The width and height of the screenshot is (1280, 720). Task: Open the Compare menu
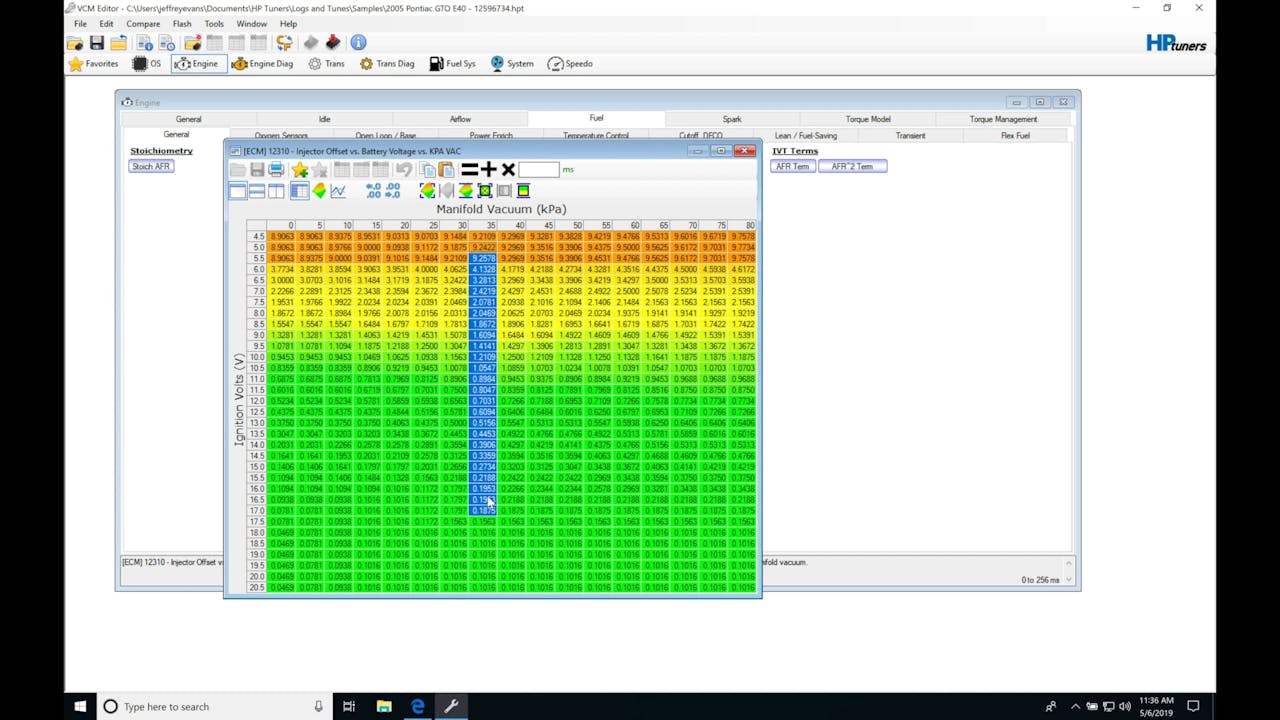143,24
